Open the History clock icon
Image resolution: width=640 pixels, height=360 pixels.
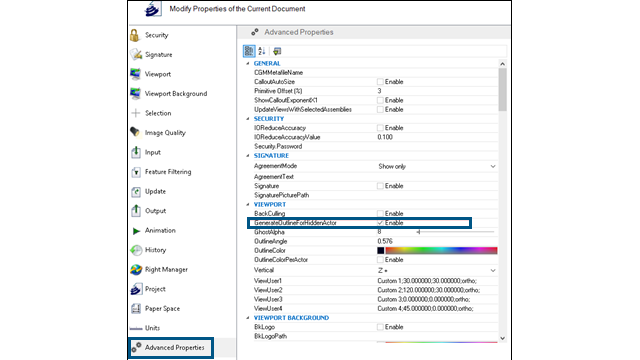(136, 250)
